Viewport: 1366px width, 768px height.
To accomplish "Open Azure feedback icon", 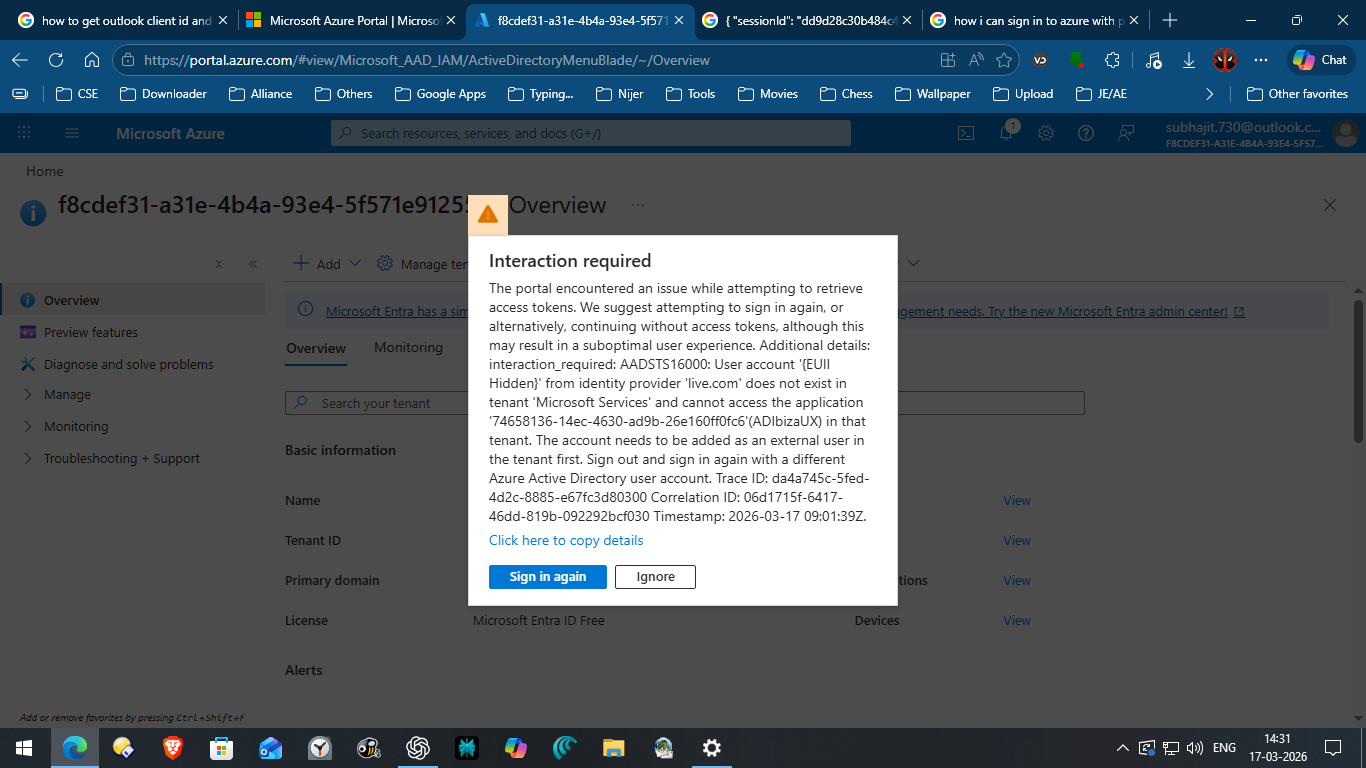I will tap(1126, 133).
